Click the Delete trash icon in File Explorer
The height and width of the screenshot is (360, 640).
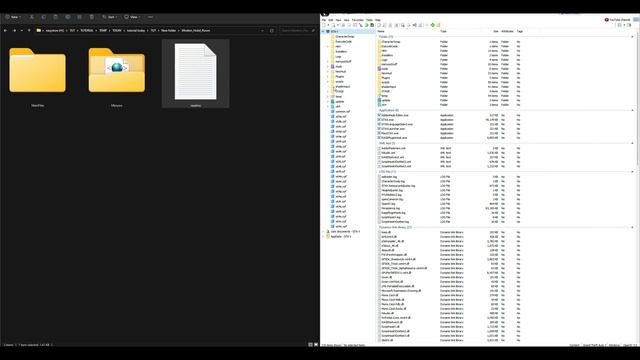point(91,17)
